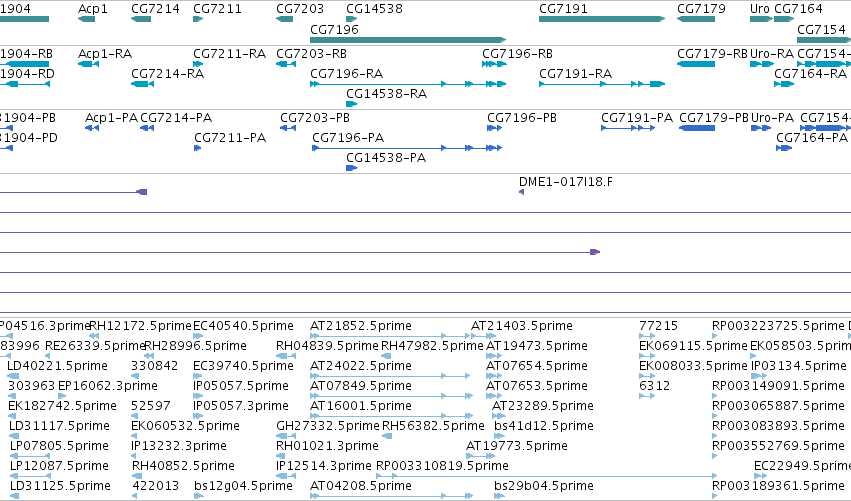Select transcript CG7179-RB
Viewport: 851px width, 501px height.
point(713,54)
